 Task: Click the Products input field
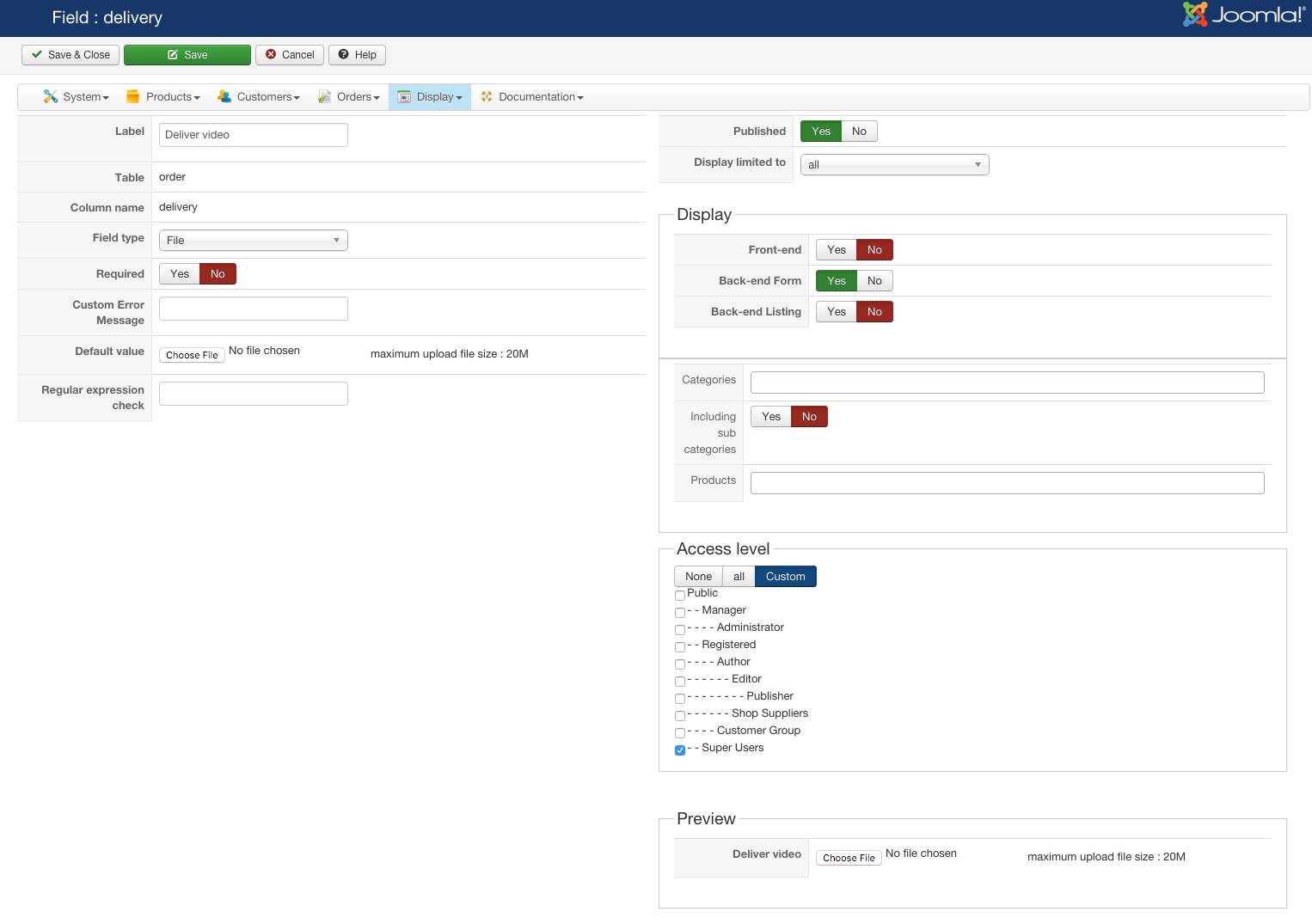(1008, 483)
